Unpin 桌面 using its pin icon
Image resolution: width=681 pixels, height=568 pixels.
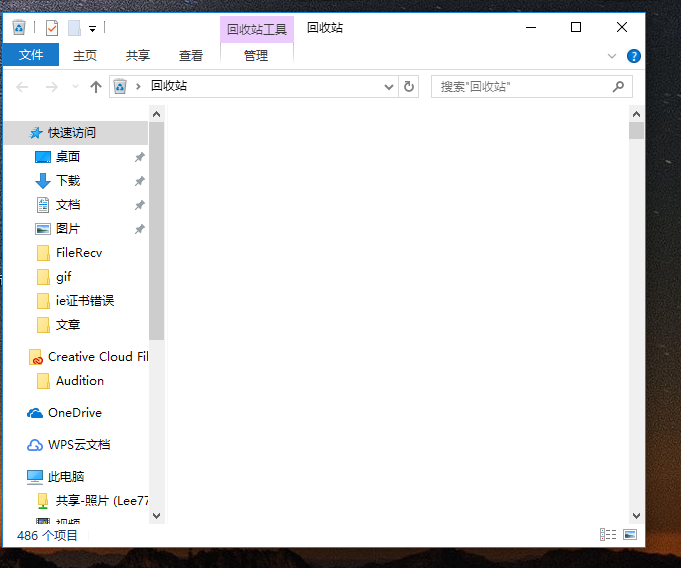140,157
